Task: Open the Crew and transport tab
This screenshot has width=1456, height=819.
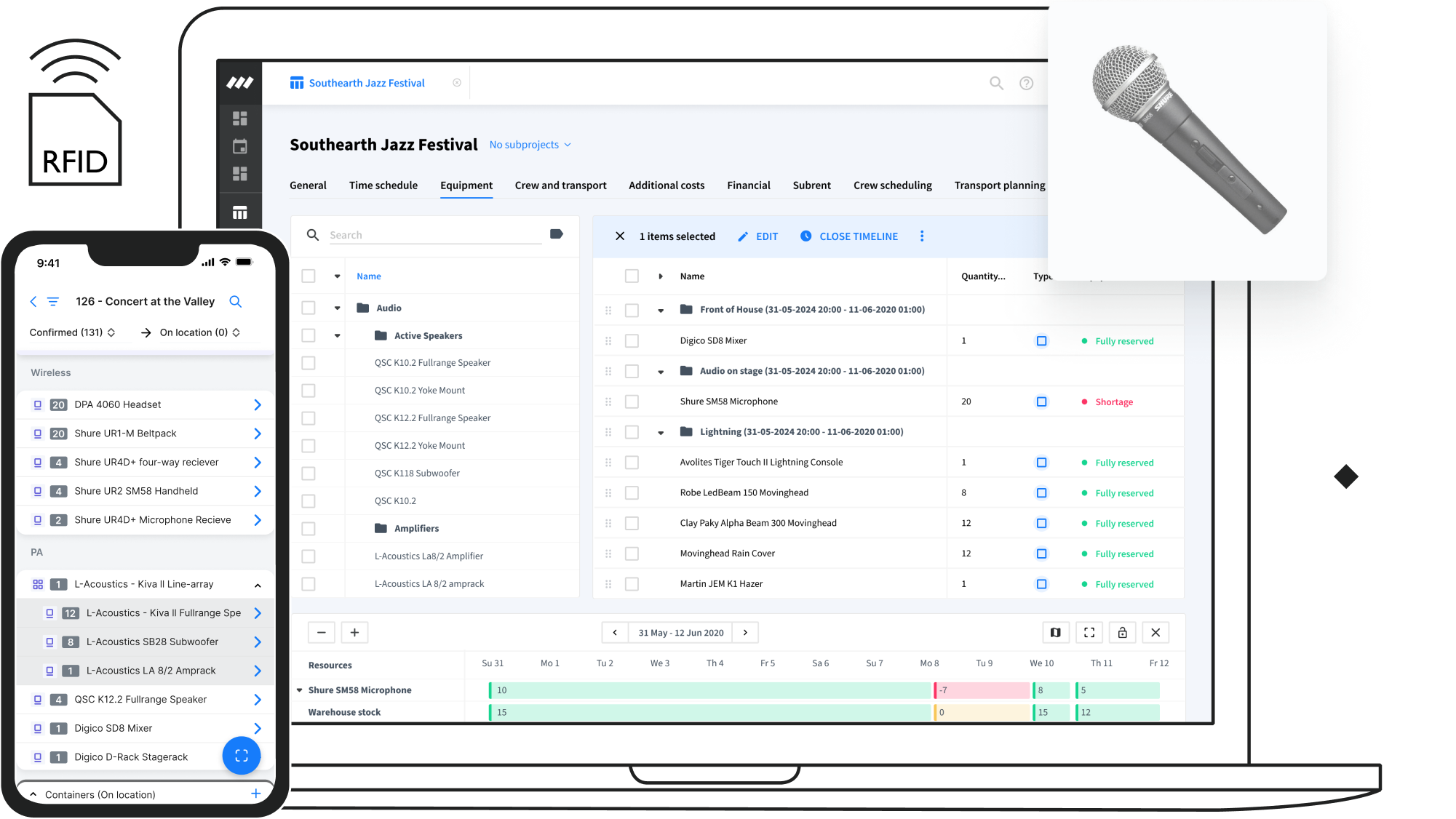Action: 560,185
